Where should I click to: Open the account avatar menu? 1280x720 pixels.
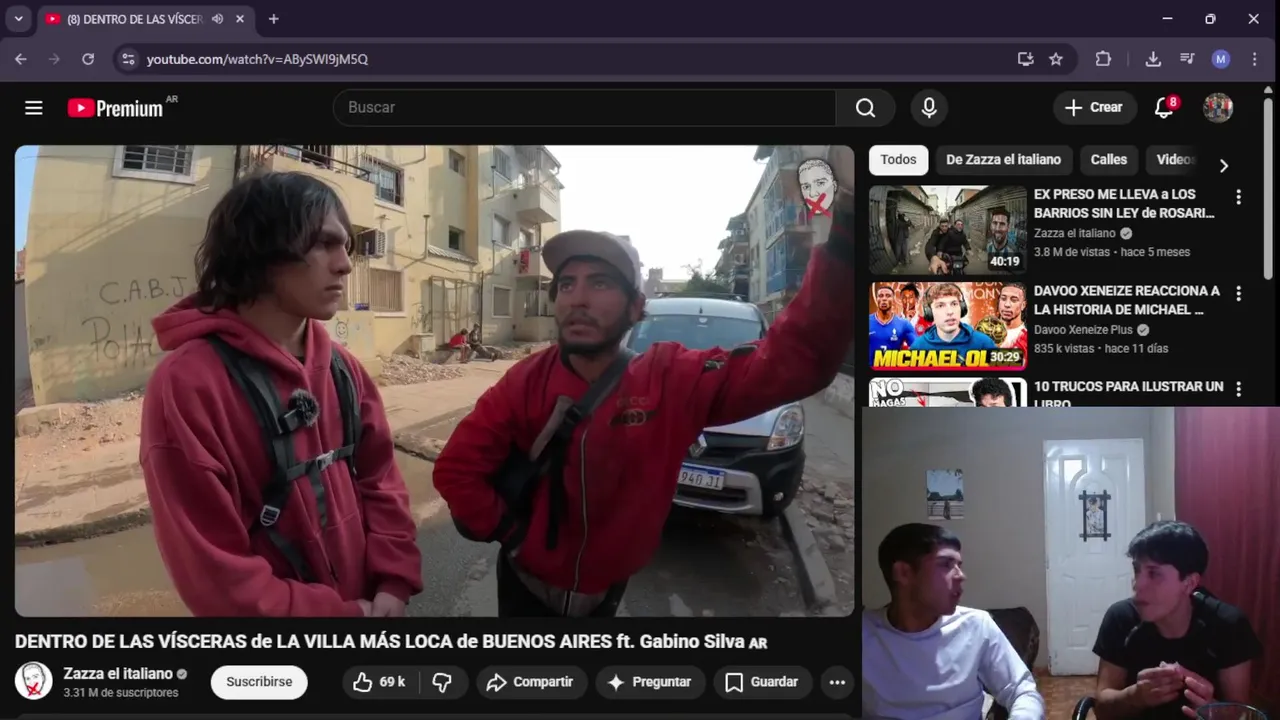1218,108
